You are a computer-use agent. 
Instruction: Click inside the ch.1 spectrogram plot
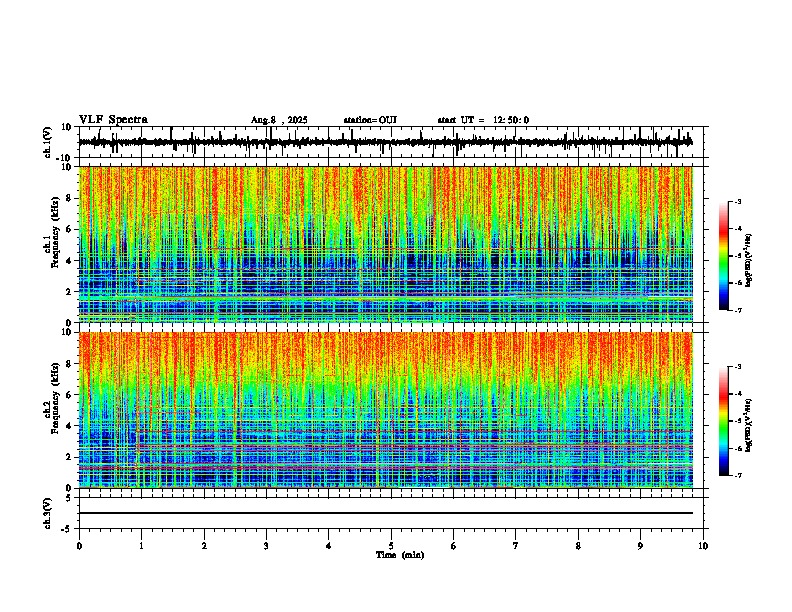pos(386,244)
